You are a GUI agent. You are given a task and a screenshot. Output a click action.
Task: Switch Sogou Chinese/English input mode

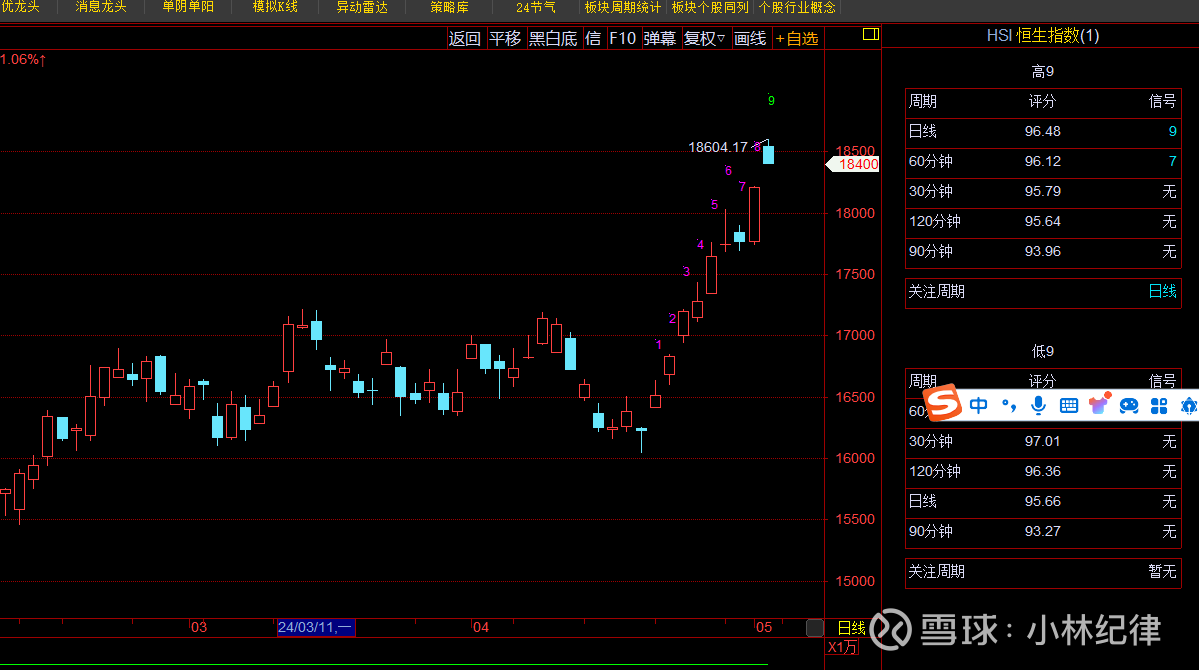[978, 405]
